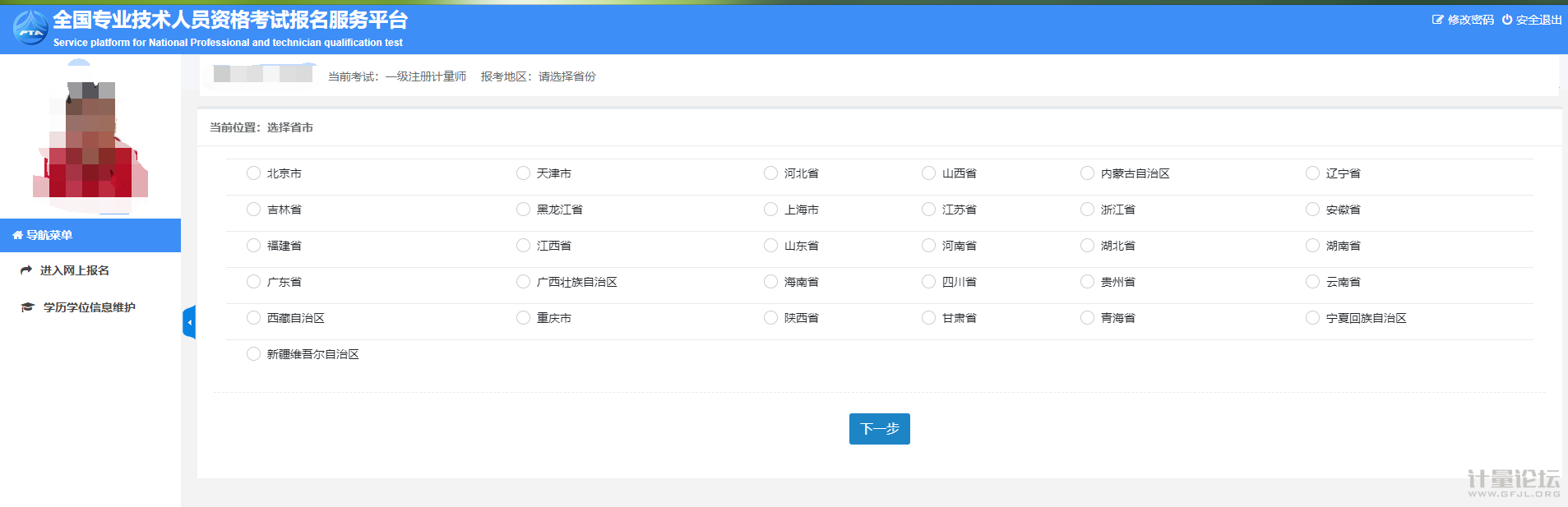Click the user profile photo
Viewport: 1568px width, 507px height.
(x=90, y=140)
